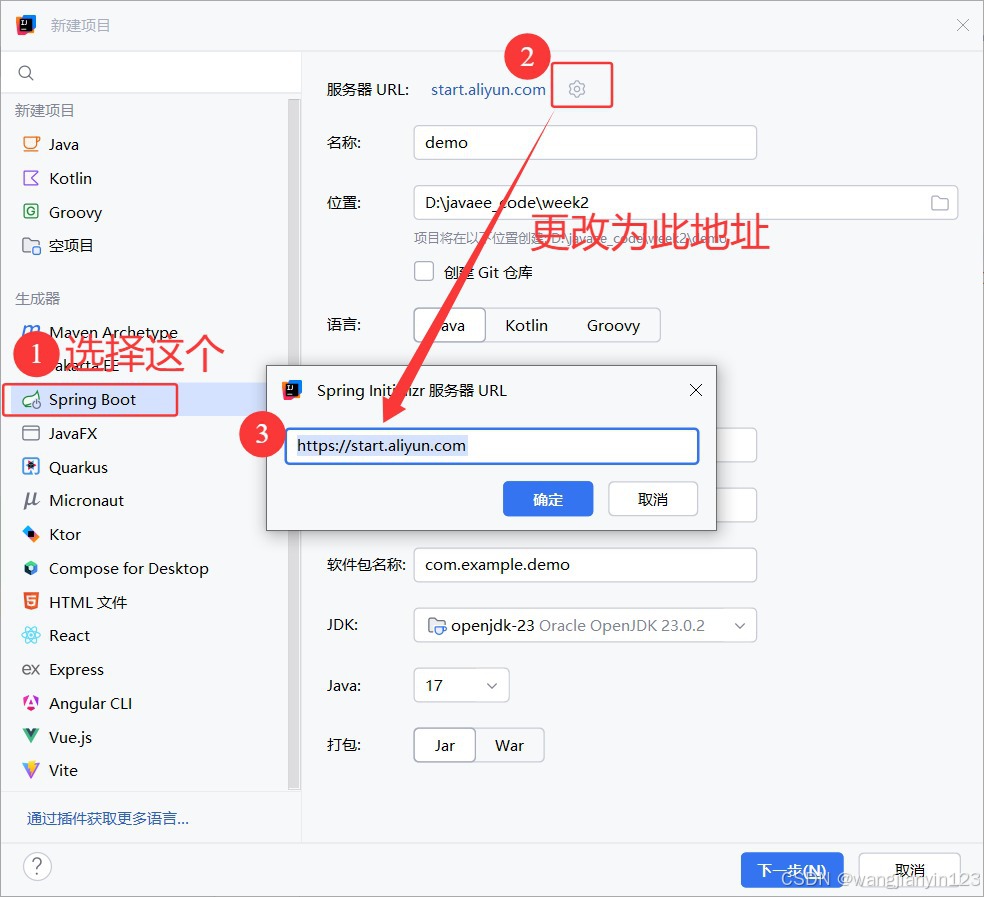Open the Java version 17 dropdown
The image size is (984, 897).
tap(461, 685)
